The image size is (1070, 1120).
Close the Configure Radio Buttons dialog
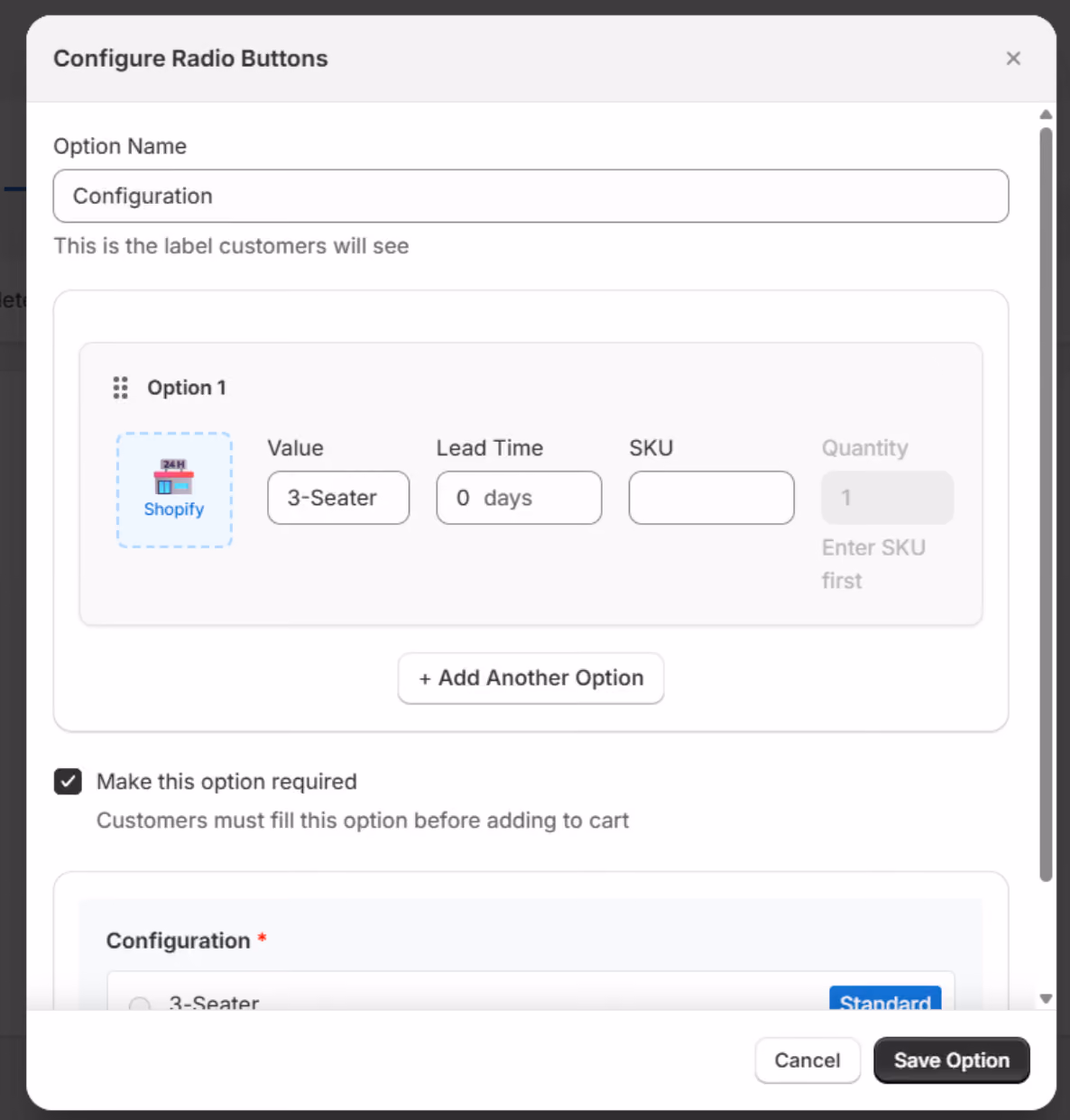[x=1013, y=59]
